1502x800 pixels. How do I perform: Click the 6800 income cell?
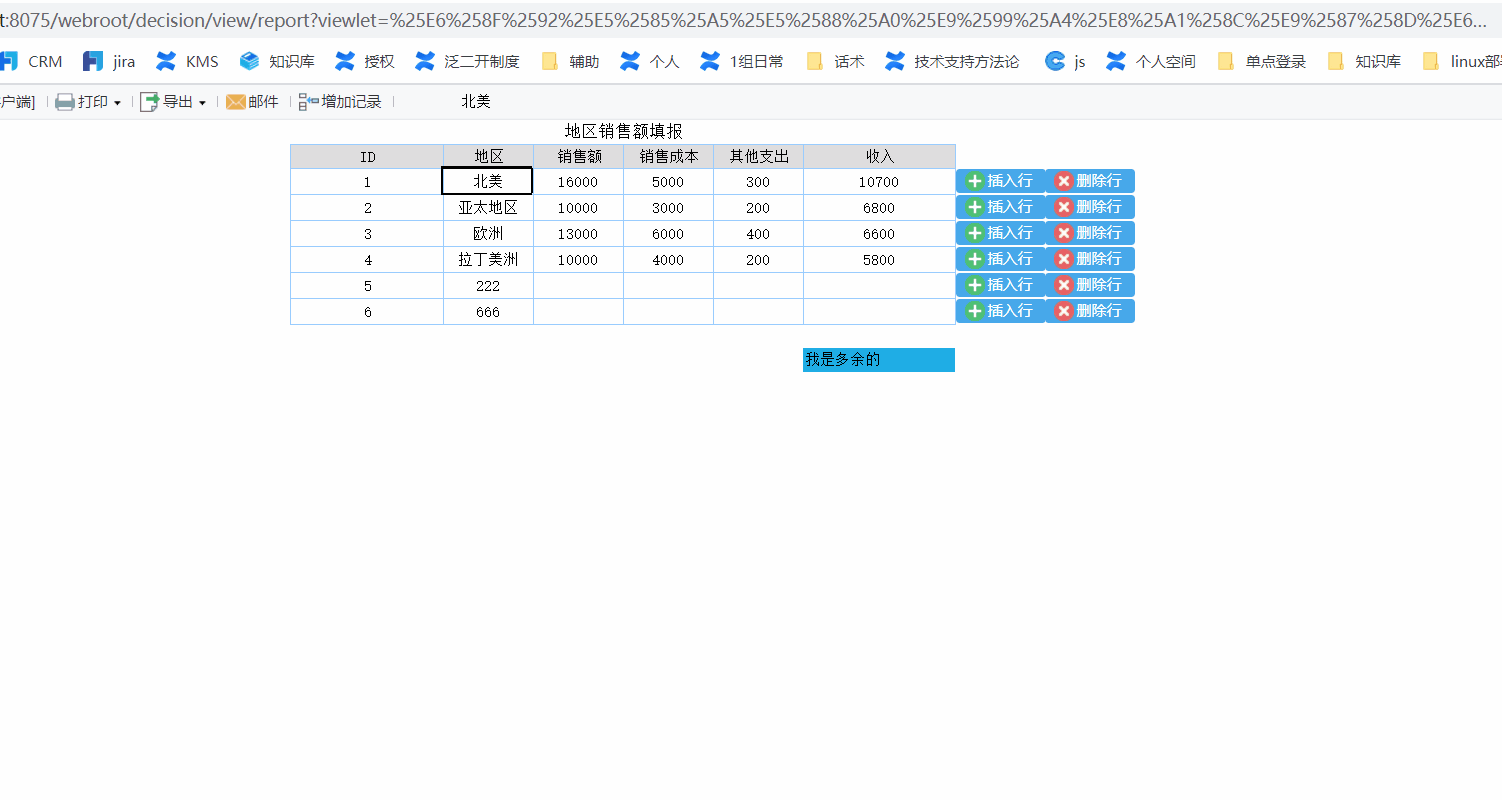(x=879, y=208)
